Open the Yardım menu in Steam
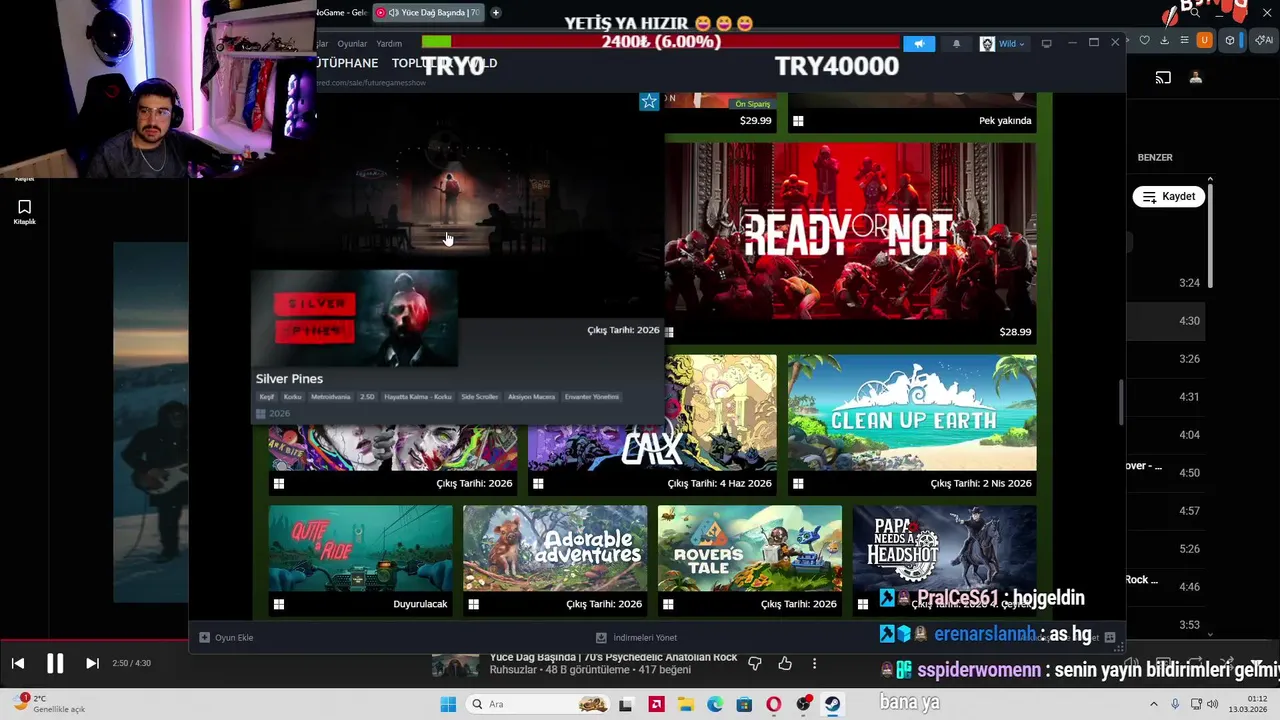Image resolution: width=1280 pixels, height=720 pixels. click(x=389, y=44)
